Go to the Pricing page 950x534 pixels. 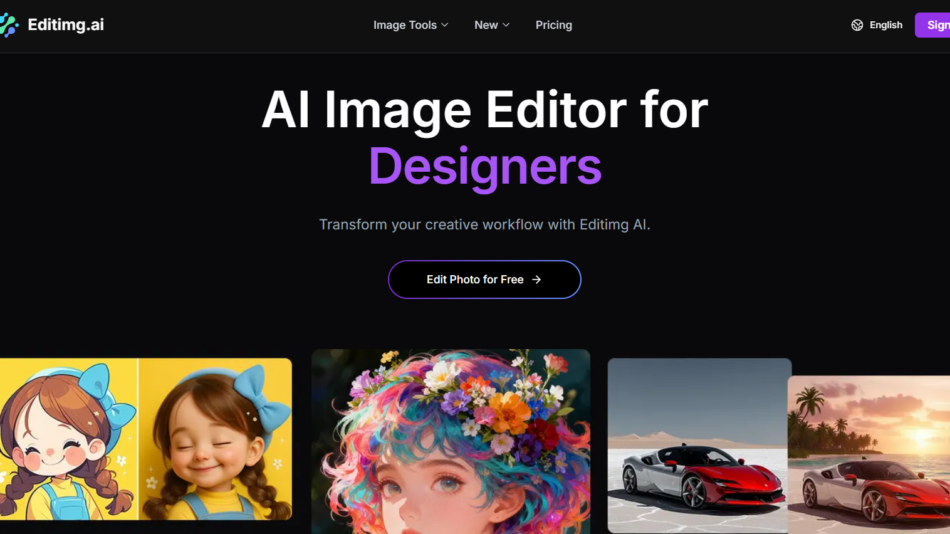553,25
